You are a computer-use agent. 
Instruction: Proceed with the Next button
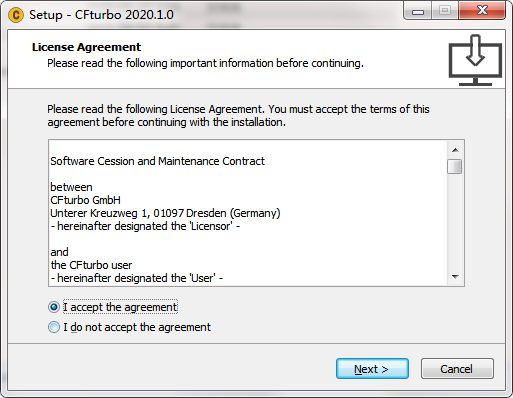pyautogui.click(x=372, y=369)
